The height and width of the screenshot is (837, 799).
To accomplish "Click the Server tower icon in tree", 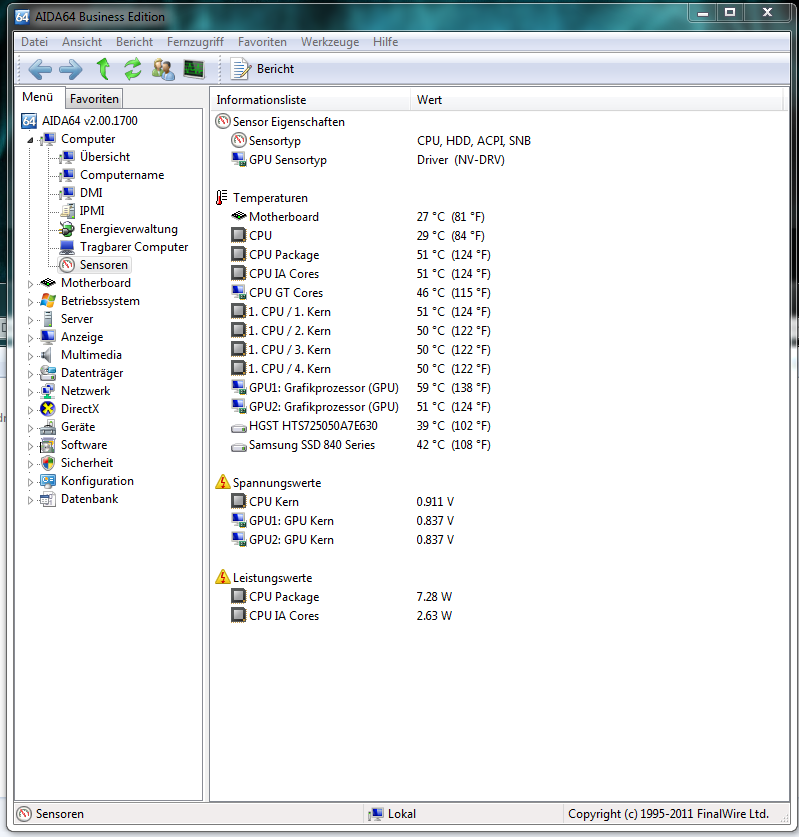I will [x=48, y=319].
